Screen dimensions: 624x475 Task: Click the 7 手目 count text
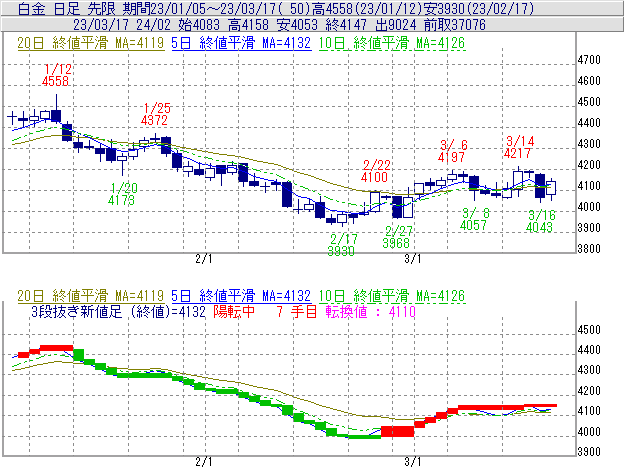297,311
